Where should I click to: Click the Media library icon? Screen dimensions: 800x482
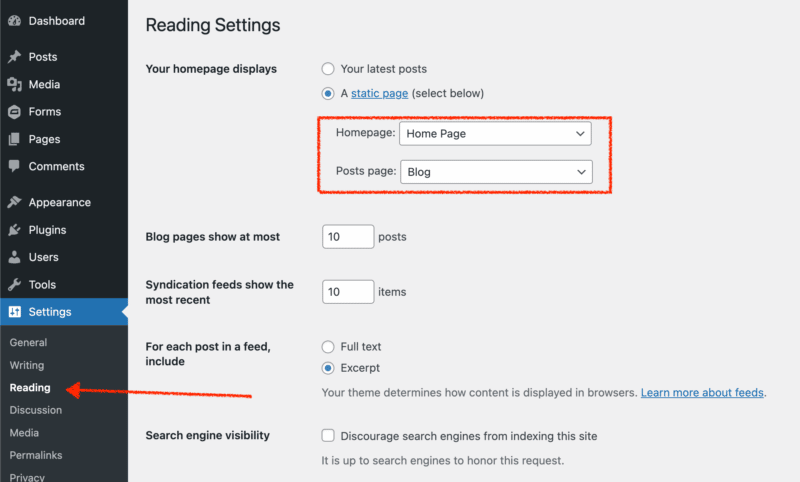pyautogui.click(x=14, y=85)
